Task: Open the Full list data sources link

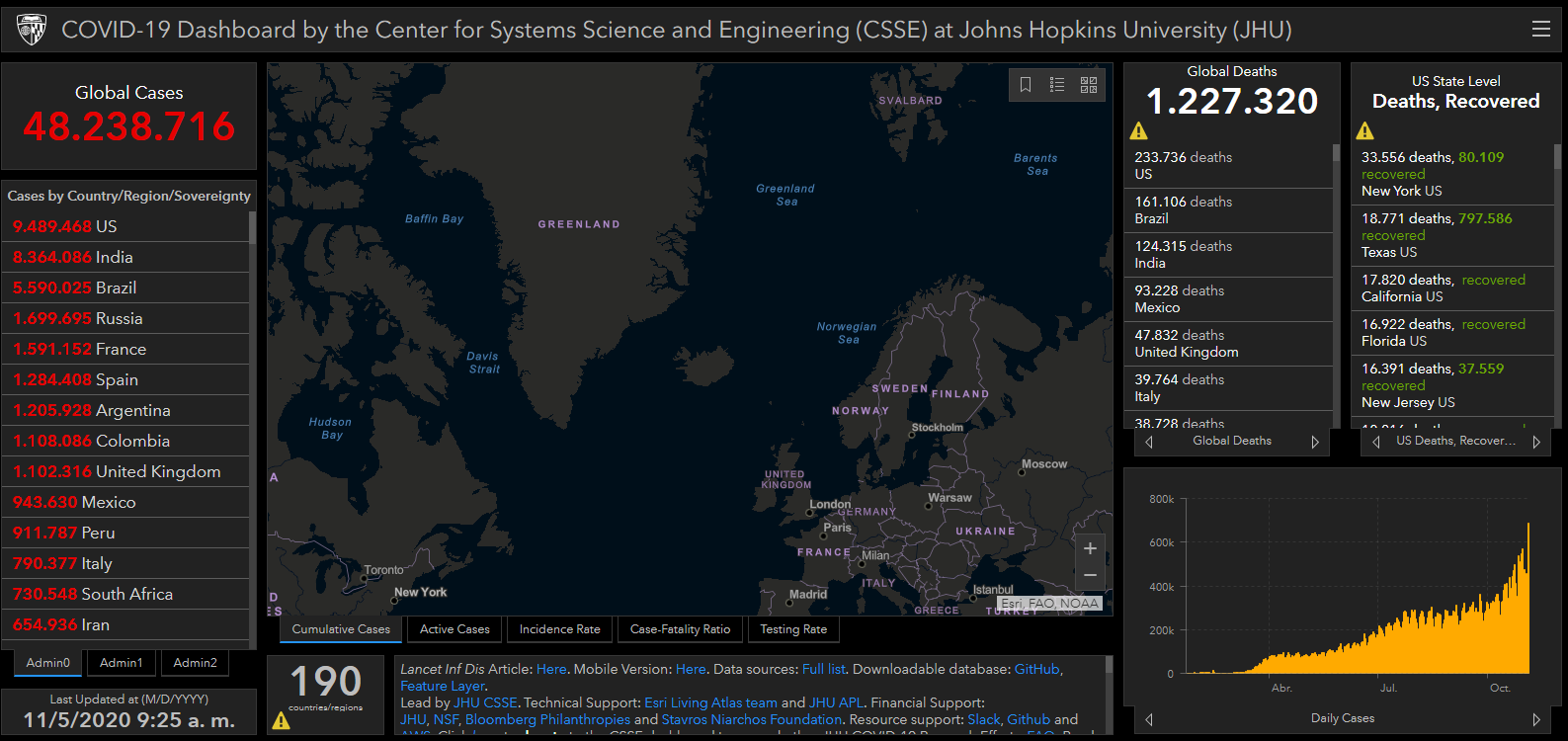Action: pyautogui.click(x=823, y=669)
